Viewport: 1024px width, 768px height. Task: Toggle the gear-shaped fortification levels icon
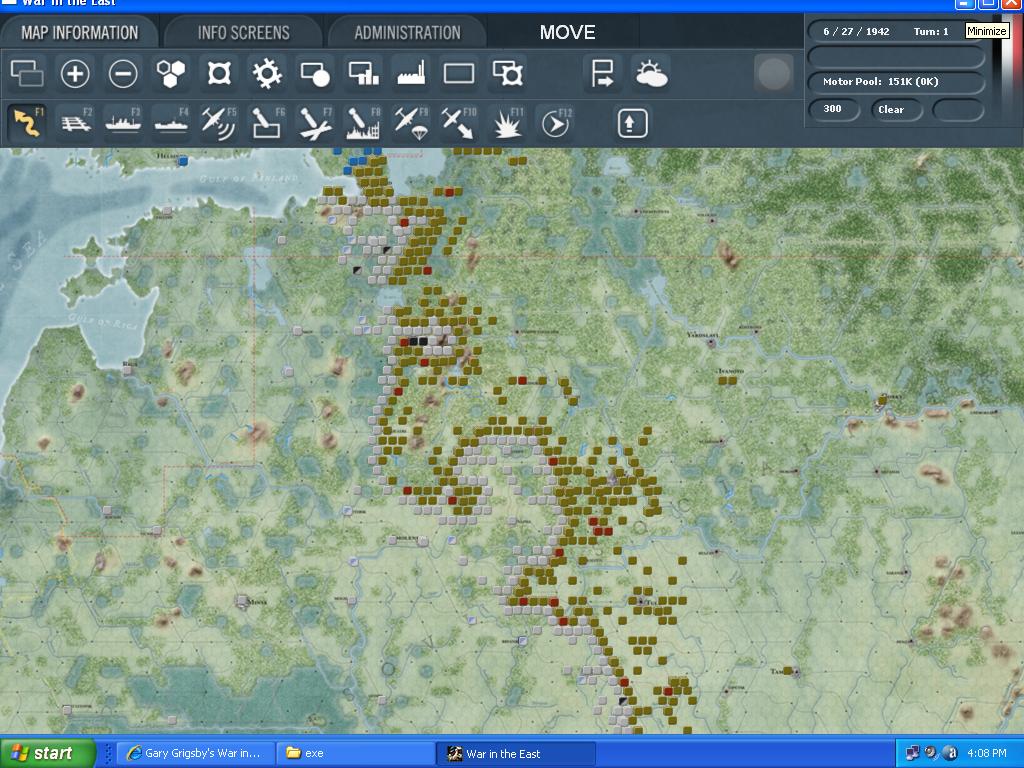[x=267, y=73]
